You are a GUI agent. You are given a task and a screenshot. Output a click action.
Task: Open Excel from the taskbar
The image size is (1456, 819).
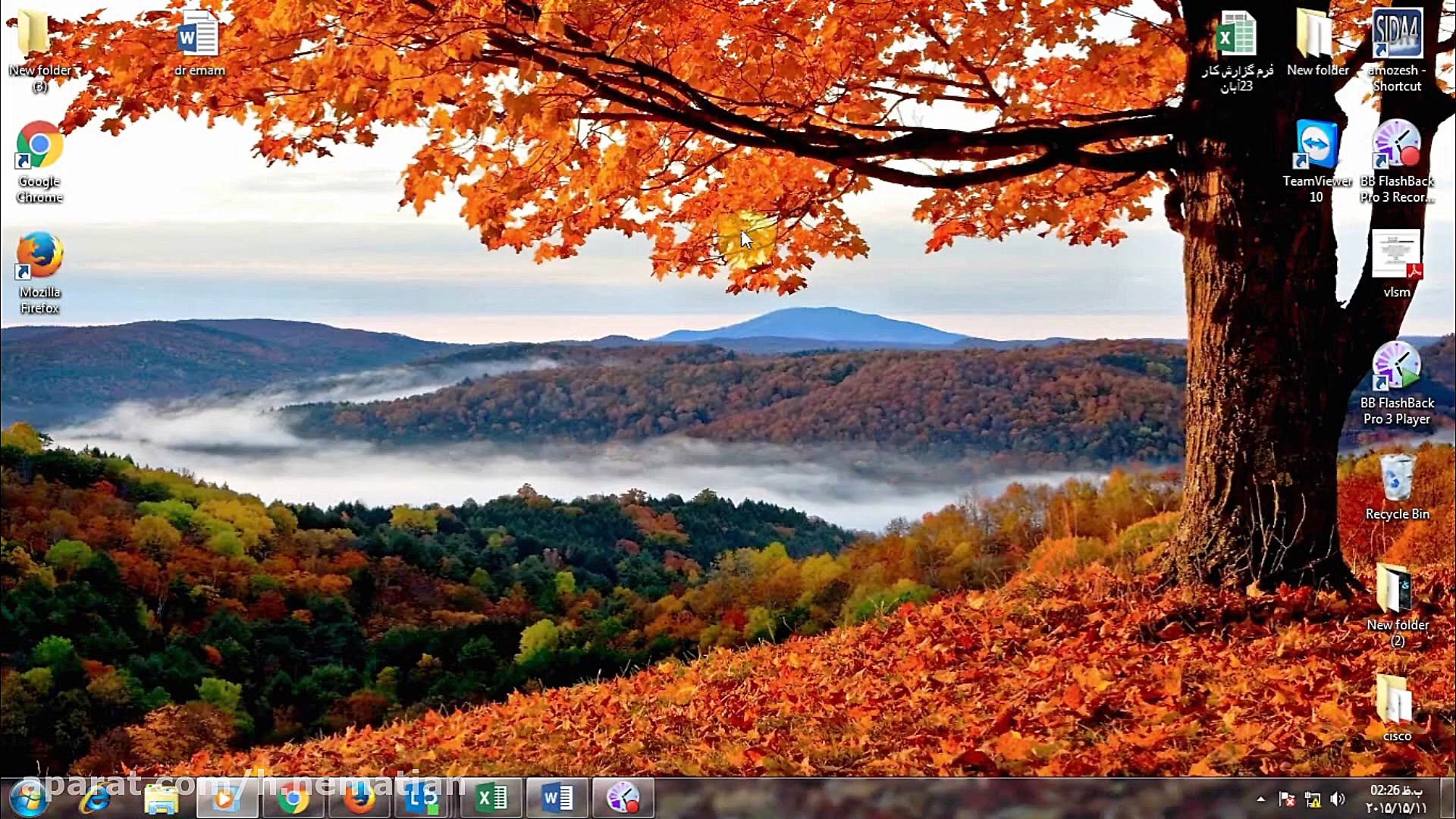(x=491, y=798)
